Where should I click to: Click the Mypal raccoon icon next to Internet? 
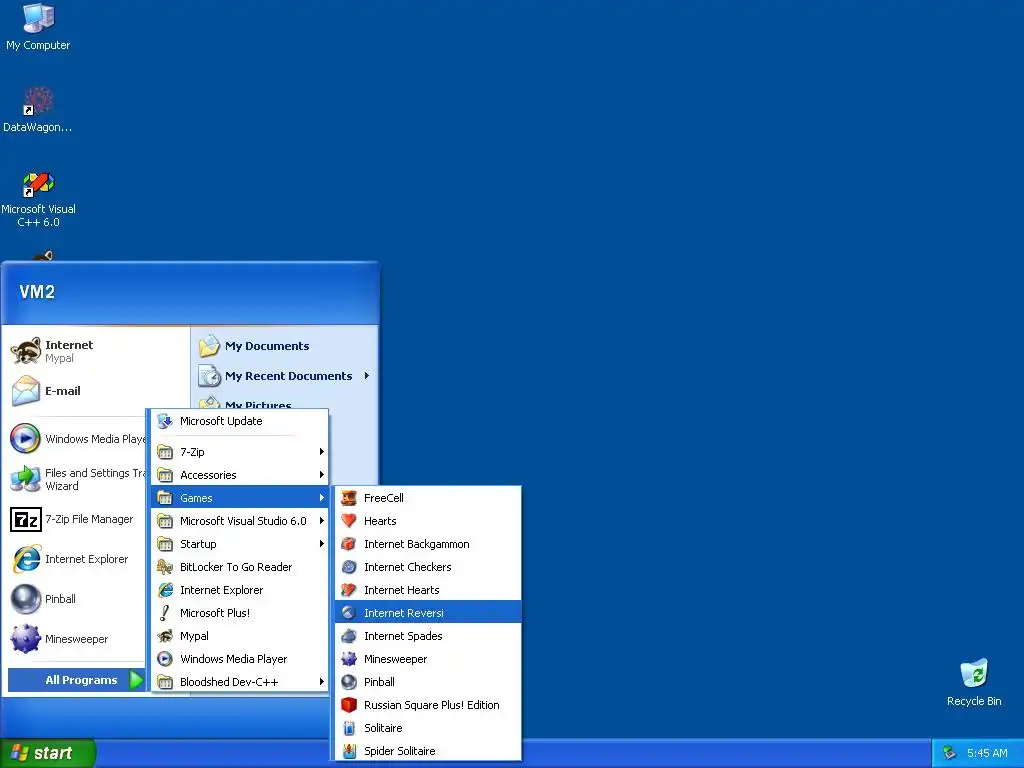[x=26, y=351]
